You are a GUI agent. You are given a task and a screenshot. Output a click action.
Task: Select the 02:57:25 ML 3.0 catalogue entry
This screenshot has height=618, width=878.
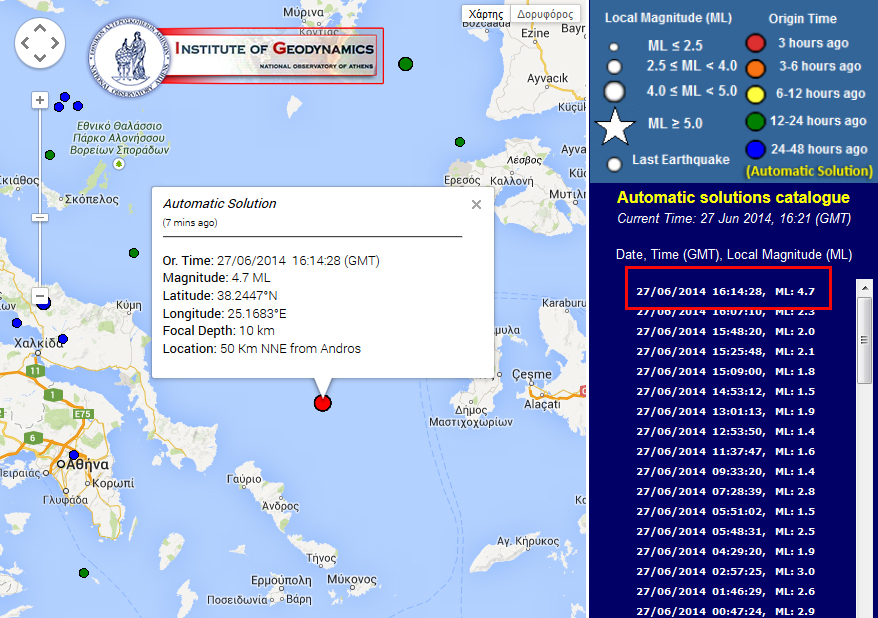(726, 571)
